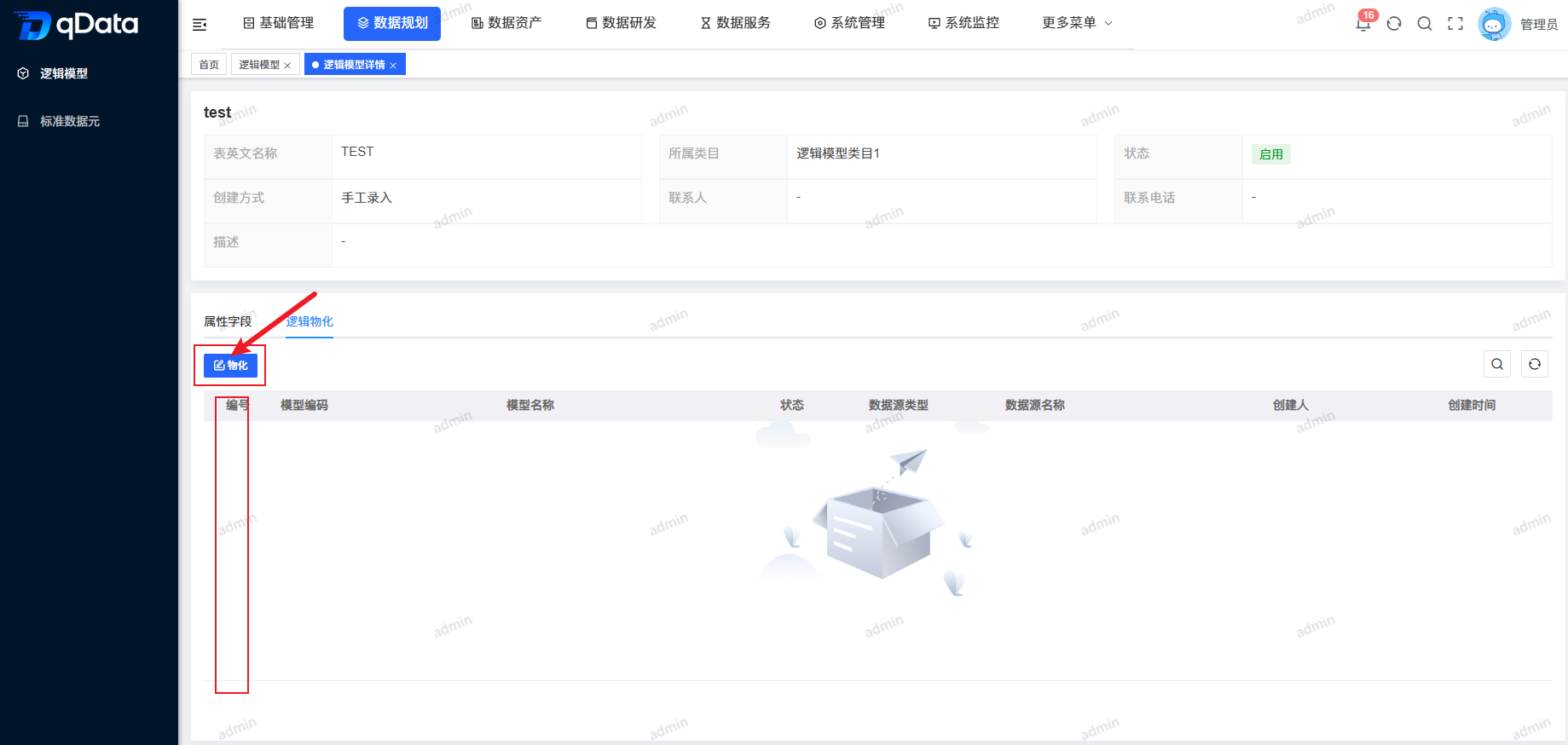Viewport: 1568px width, 745px height.
Task: Select 逻辑模型详情 page tab
Action: coord(354,65)
